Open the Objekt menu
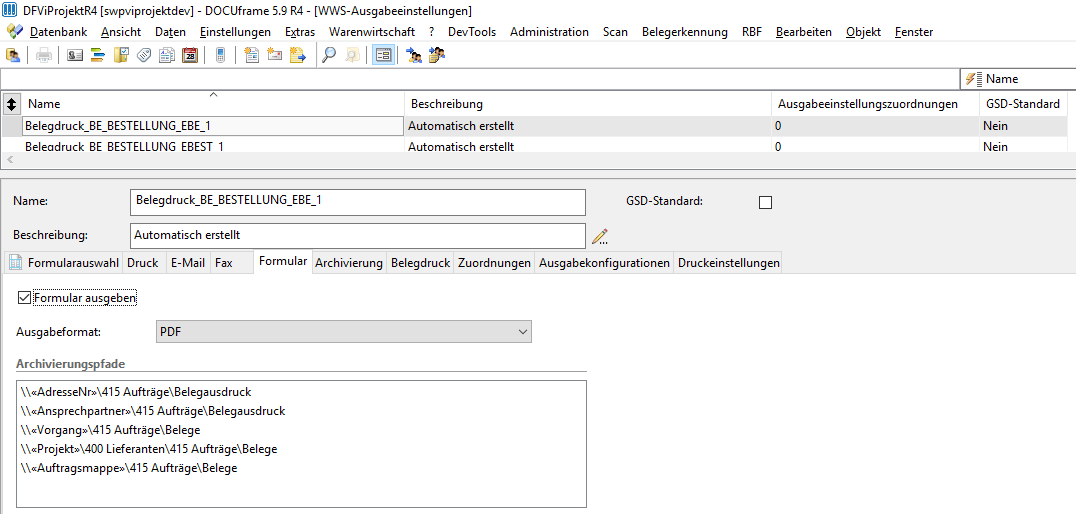 863,32
